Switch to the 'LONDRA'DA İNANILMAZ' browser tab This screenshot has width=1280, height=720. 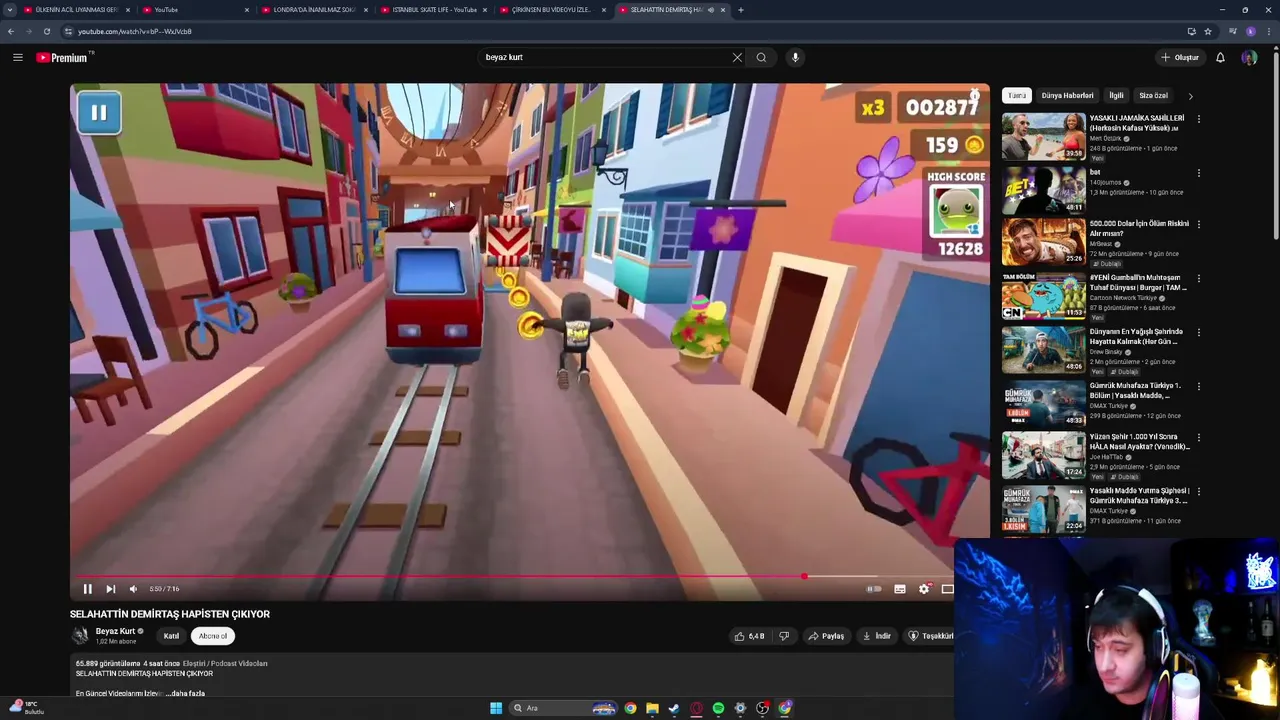(x=314, y=10)
